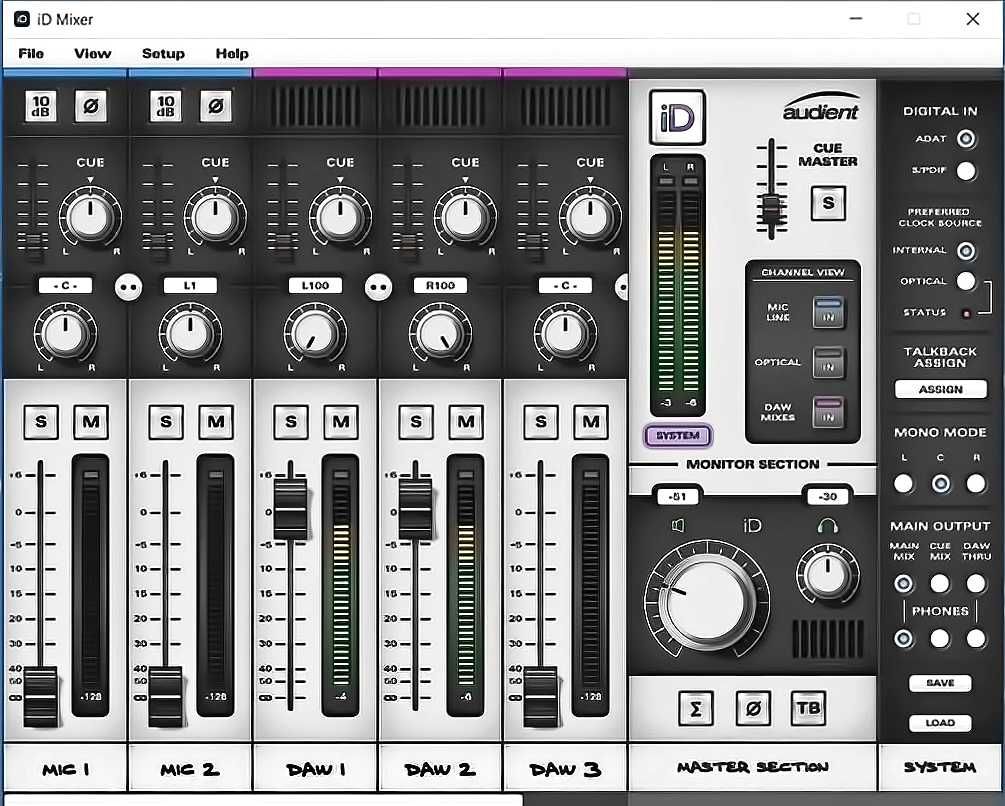Route Cue Mix to main output
The image size is (1005, 806).
[940, 583]
